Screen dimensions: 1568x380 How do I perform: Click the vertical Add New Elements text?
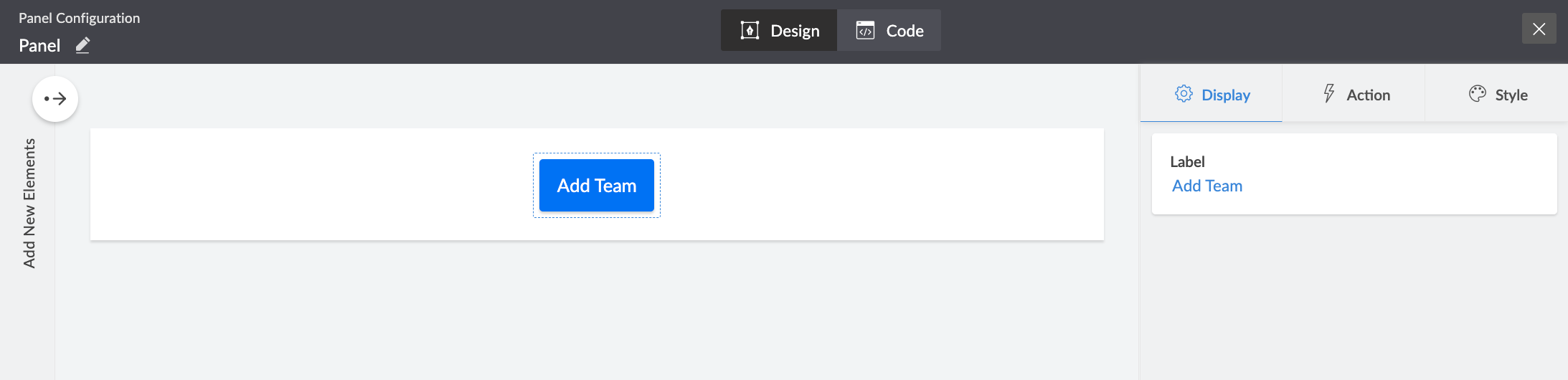click(x=29, y=203)
